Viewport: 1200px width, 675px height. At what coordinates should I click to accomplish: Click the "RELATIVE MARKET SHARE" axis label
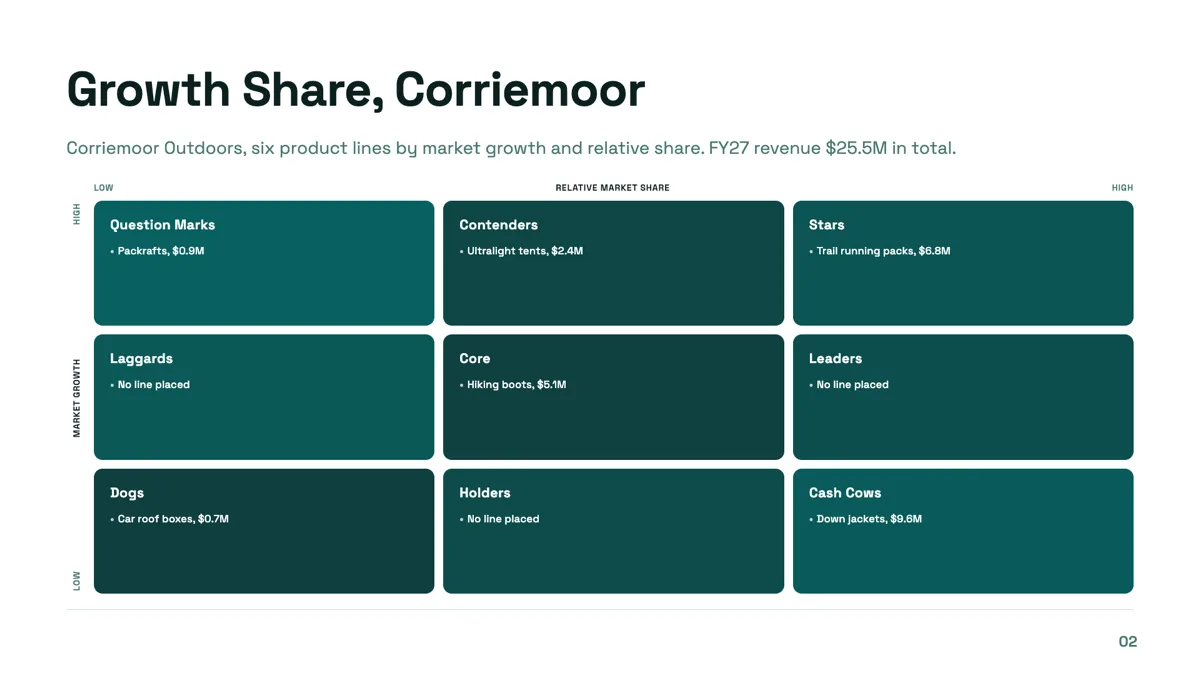click(x=613, y=188)
